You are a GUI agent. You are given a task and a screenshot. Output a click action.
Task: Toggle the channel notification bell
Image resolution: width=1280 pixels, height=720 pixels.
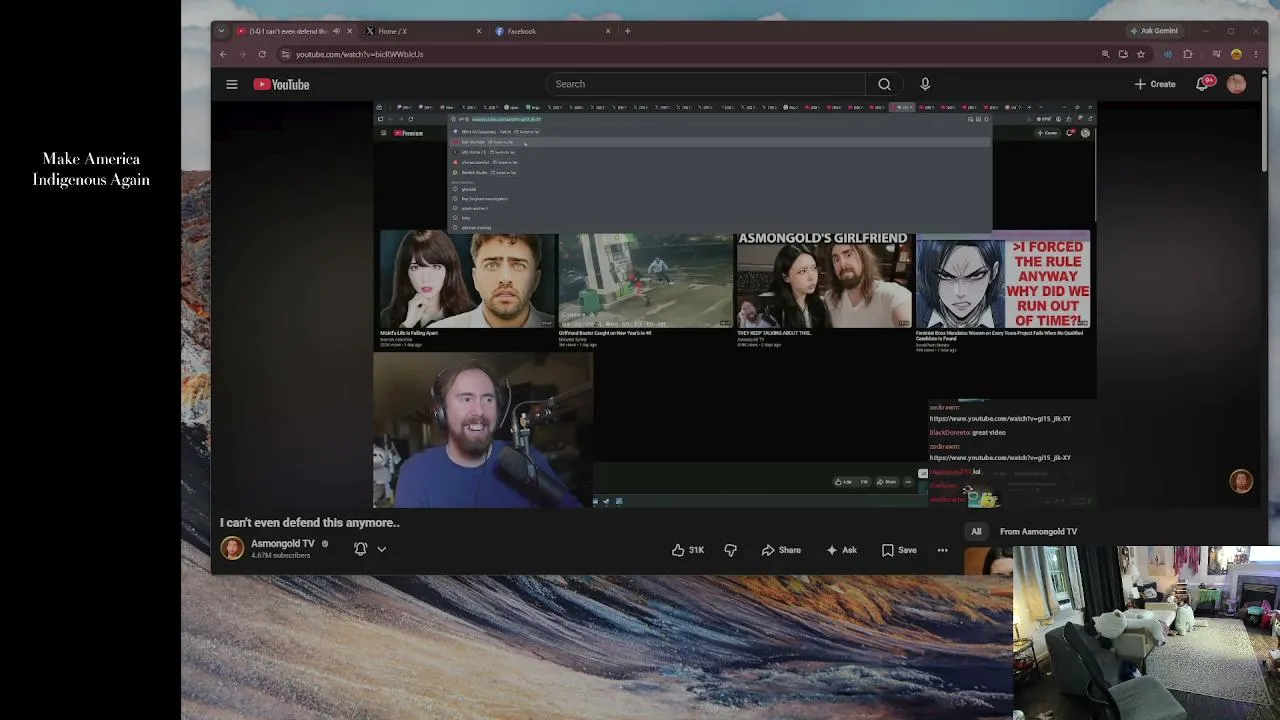(x=361, y=549)
